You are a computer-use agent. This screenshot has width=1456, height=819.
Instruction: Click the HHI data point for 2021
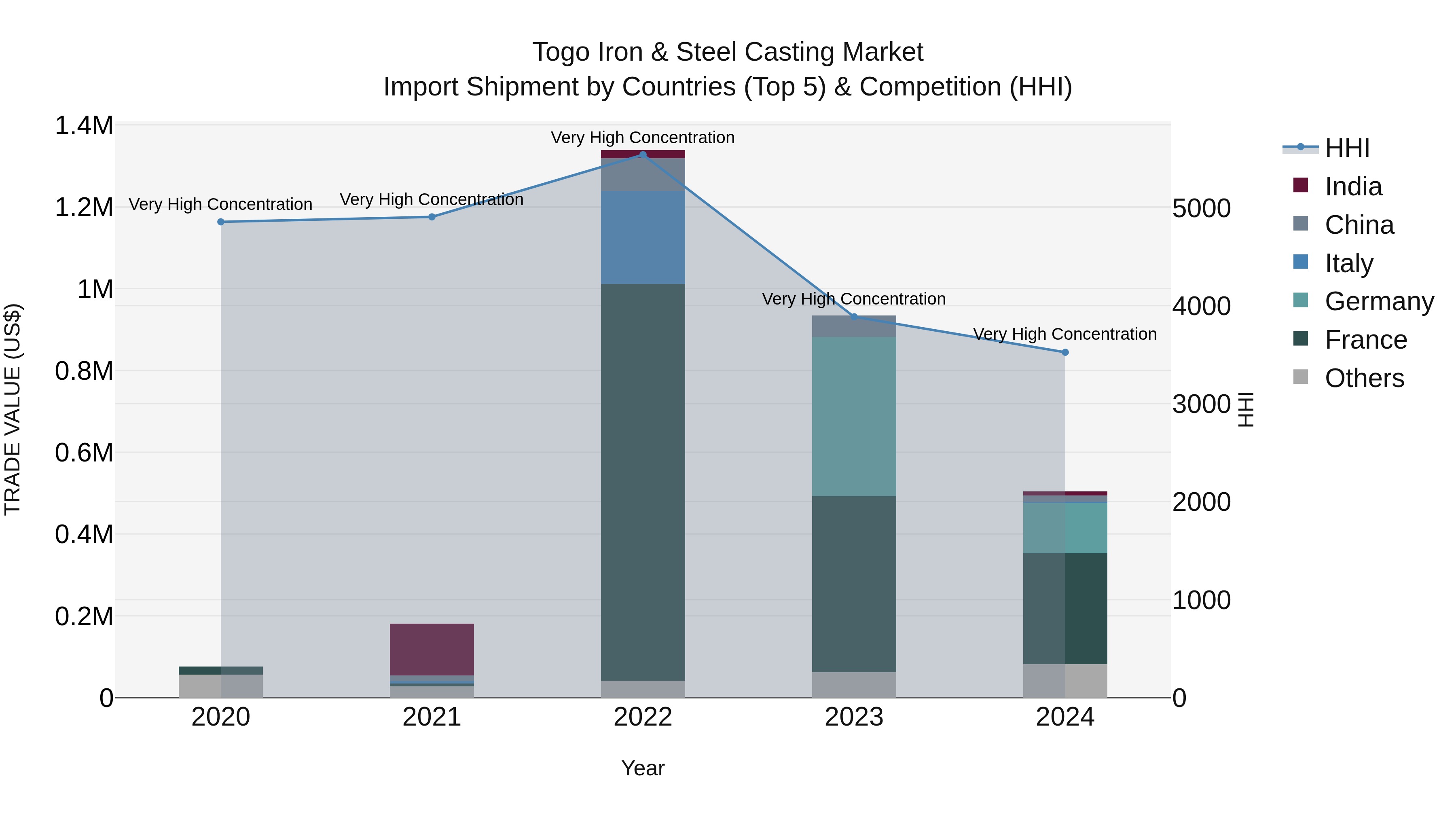432,217
